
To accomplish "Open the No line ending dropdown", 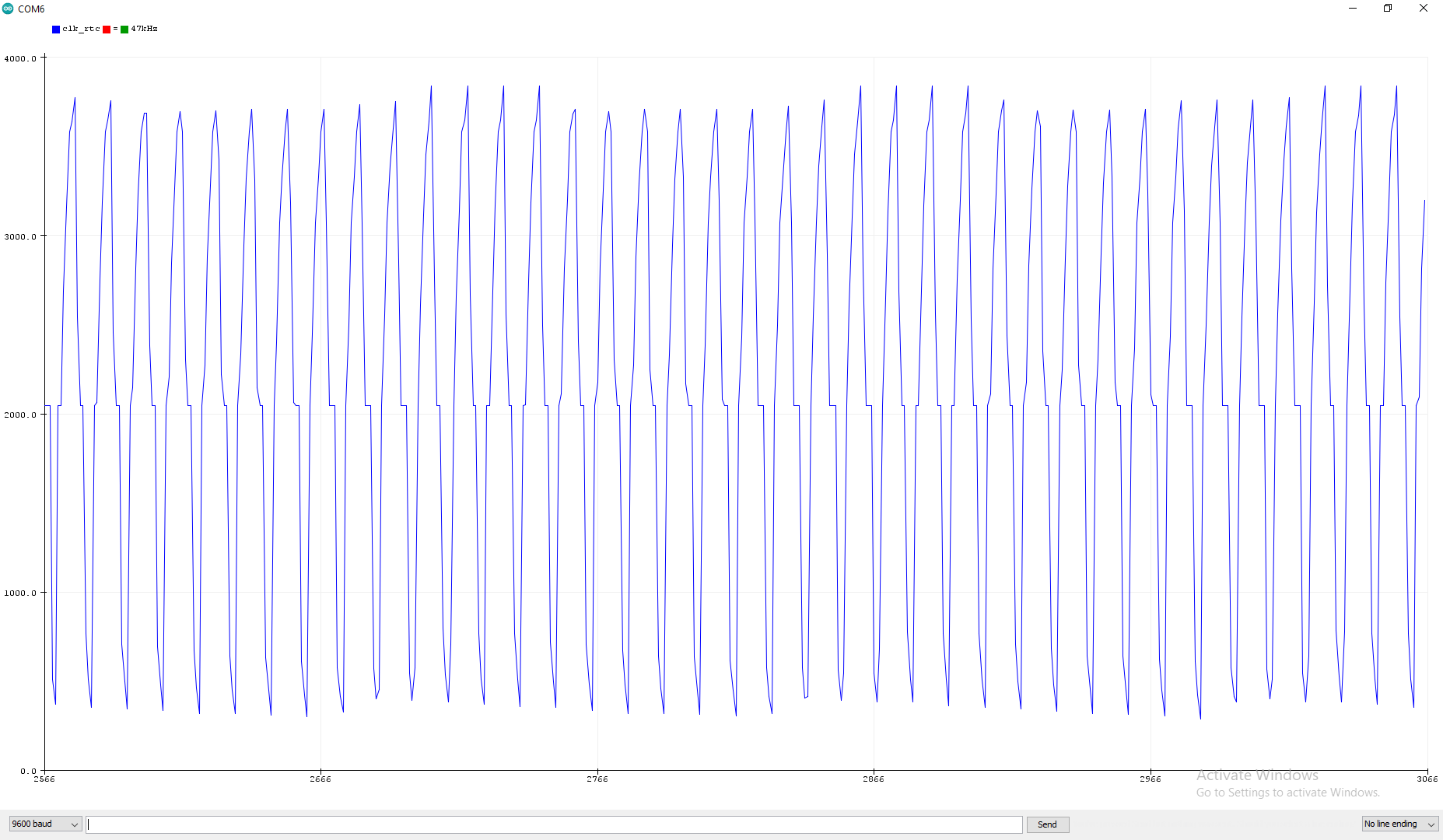I will [1400, 824].
